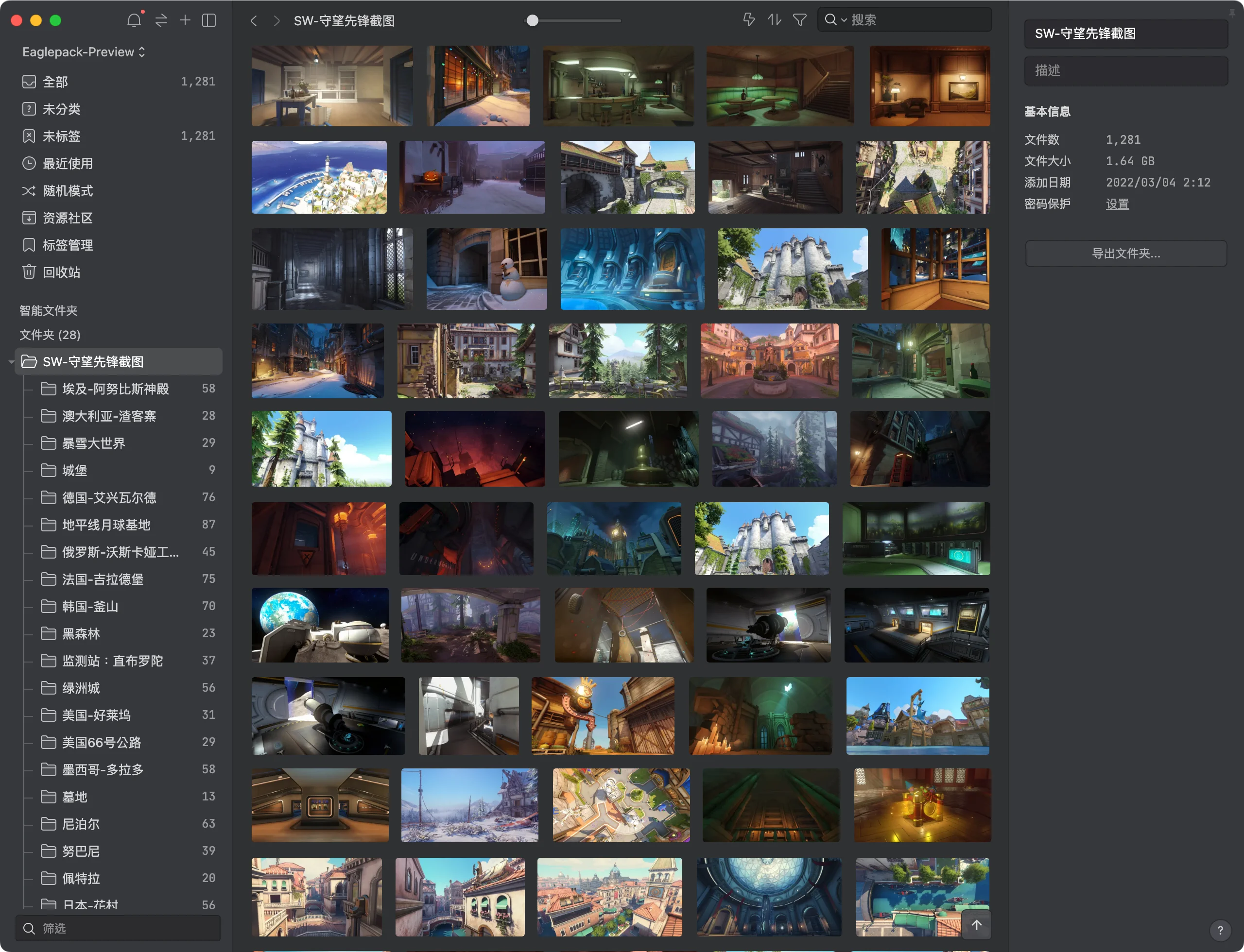The image size is (1244, 952).
Task: Open the help question mark button
Action: pos(1220,930)
